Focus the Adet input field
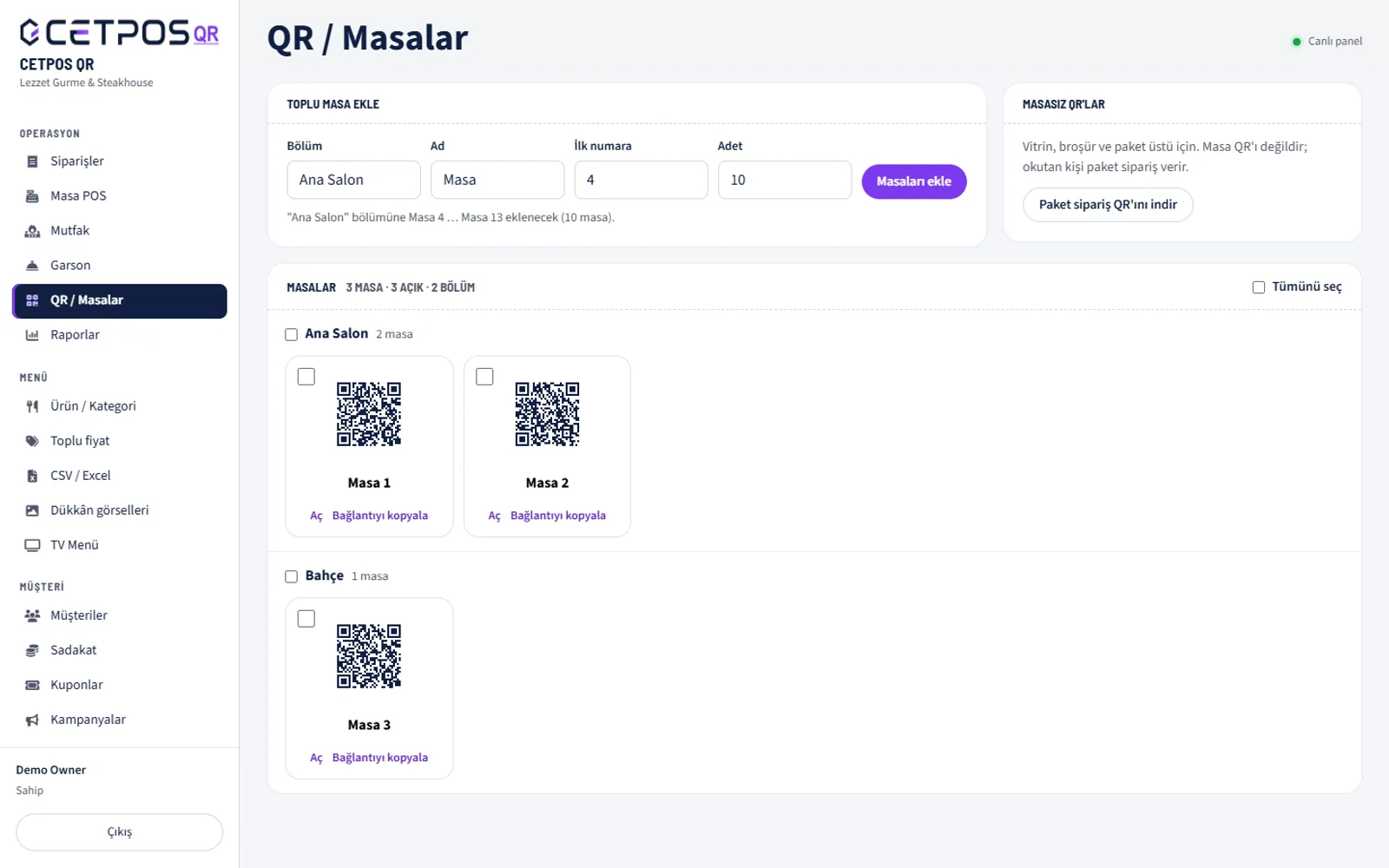The height and width of the screenshot is (868, 1389). pos(785,180)
